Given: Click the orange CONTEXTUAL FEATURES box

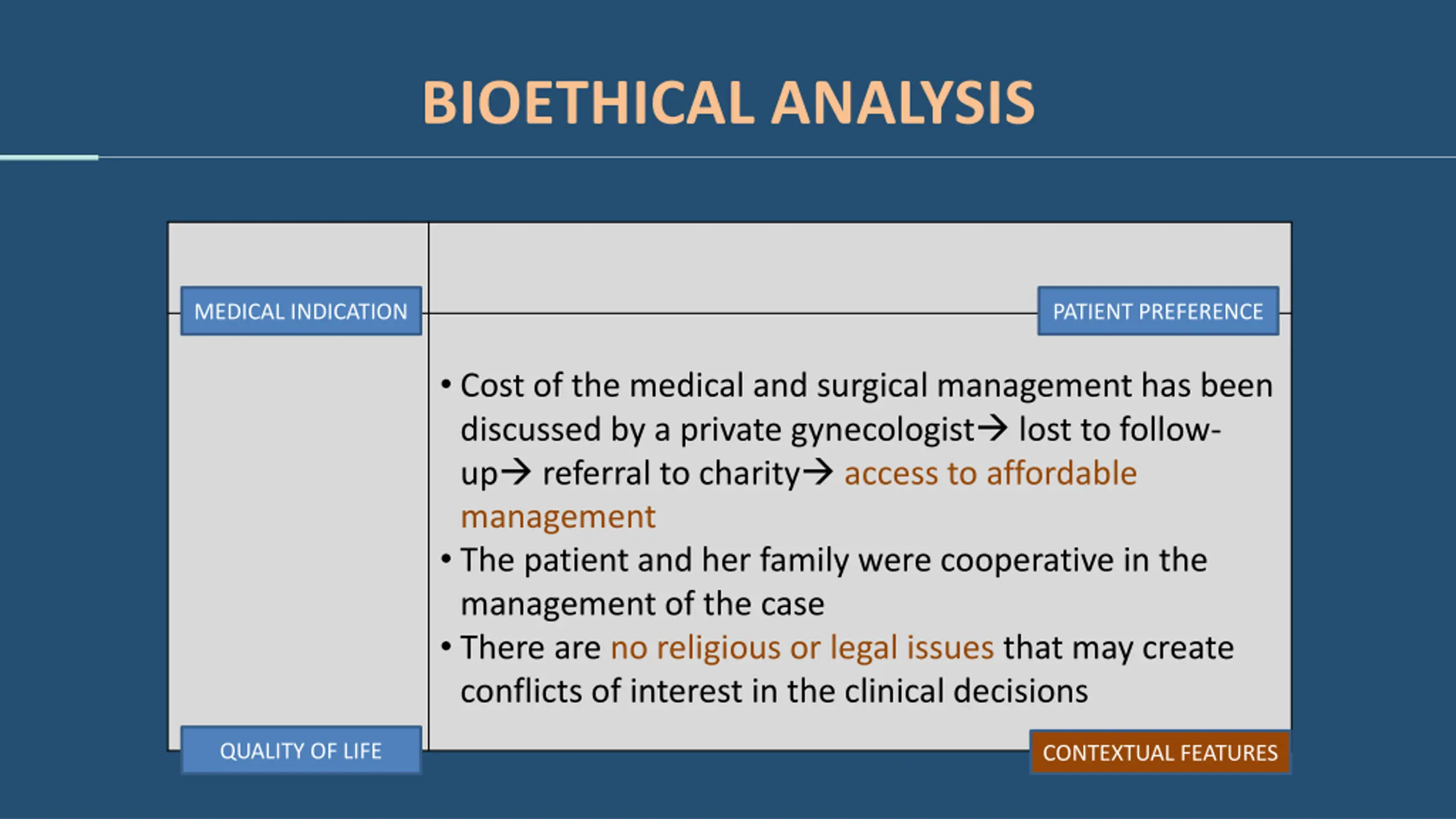Looking at the screenshot, I should click(1160, 752).
